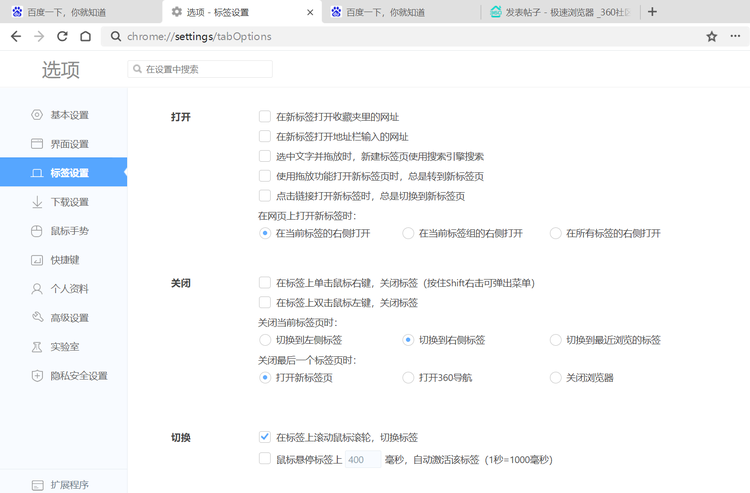Image resolution: width=750 pixels, height=493 pixels.
Task: Select 关闭浏览器 radio option
Action: coord(555,378)
